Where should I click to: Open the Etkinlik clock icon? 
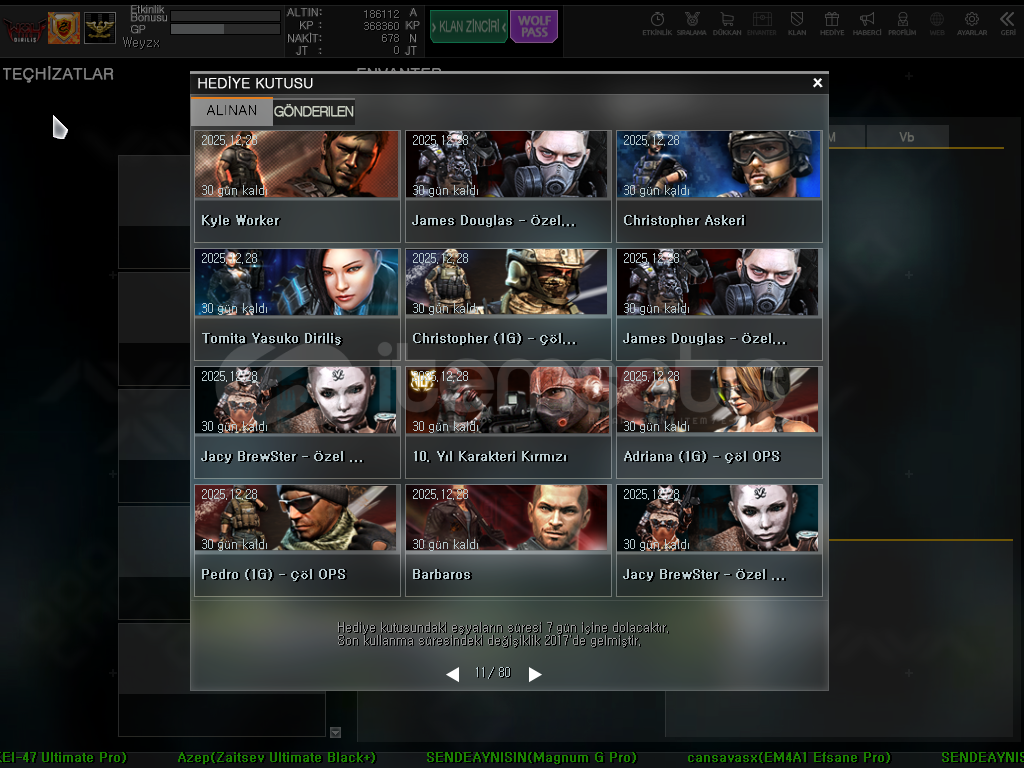point(657,24)
